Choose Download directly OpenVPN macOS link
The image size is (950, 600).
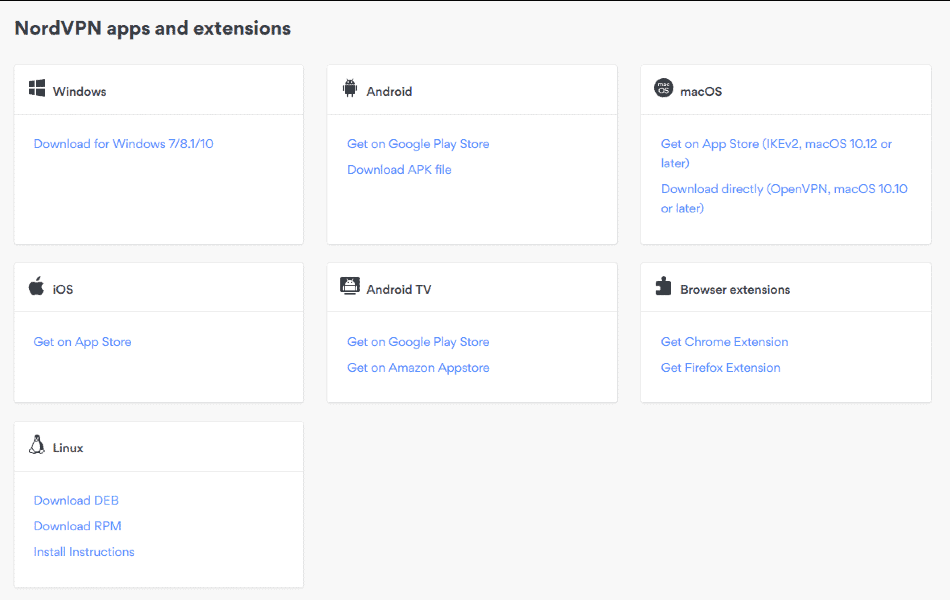coord(784,198)
